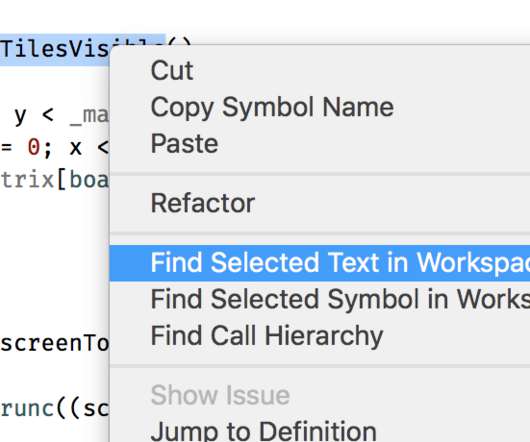This screenshot has height=442, width=530.
Task: Choose Jump to Definition entry
Action: pyautogui.click(x=320, y=432)
